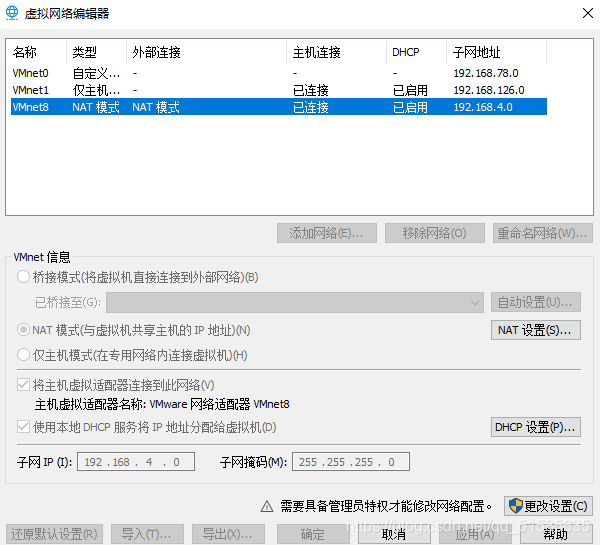Screen dimensions: 600x545
Task: Click the 取消 button
Action: pyautogui.click(x=394, y=534)
